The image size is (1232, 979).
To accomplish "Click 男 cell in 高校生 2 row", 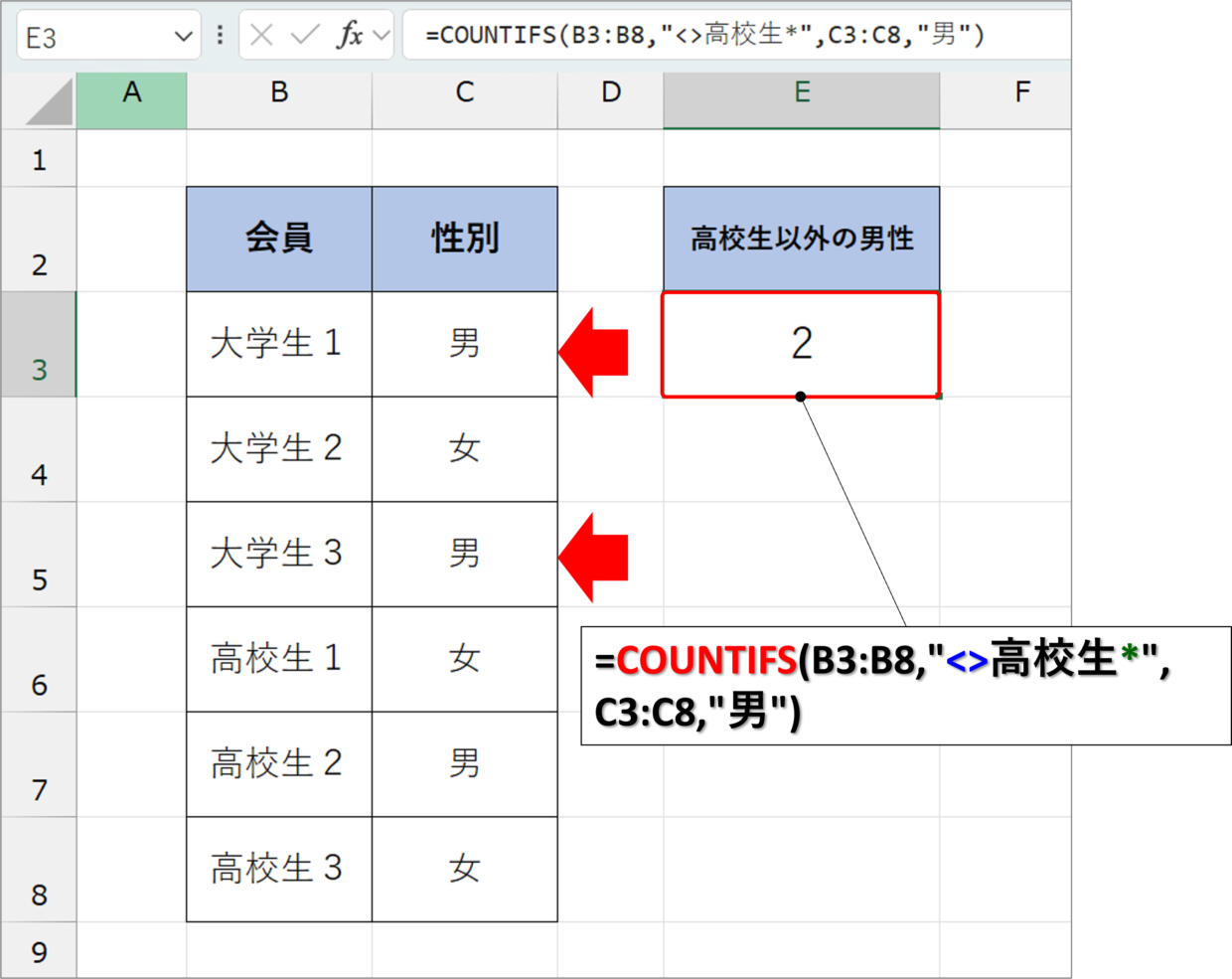I will pos(465,765).
